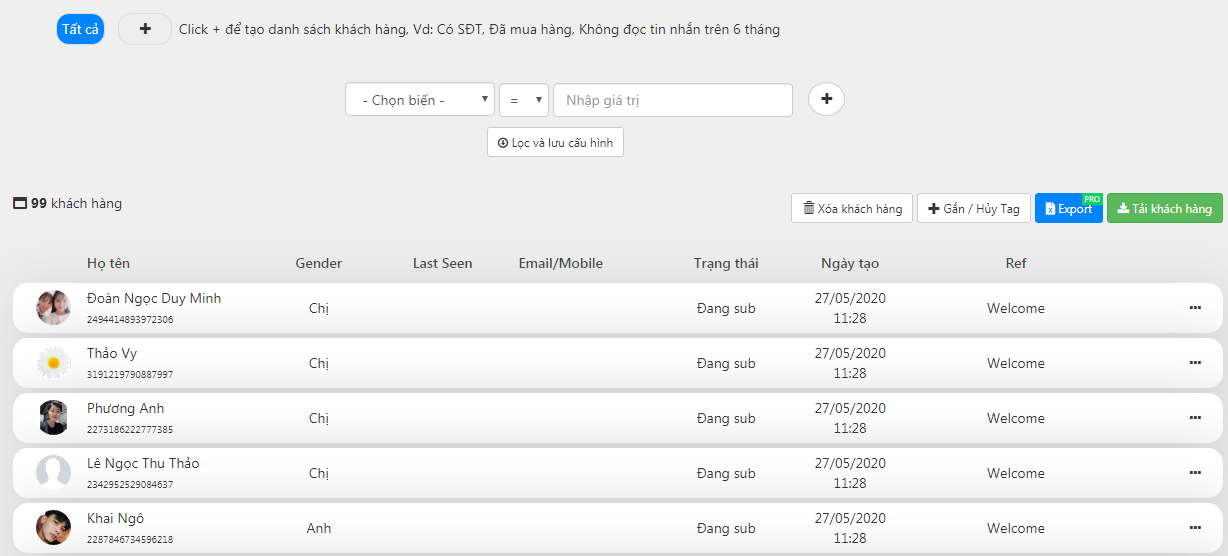Click the "Gender" column header
The image size is (1228, 556).
click(x=319, y=263)
